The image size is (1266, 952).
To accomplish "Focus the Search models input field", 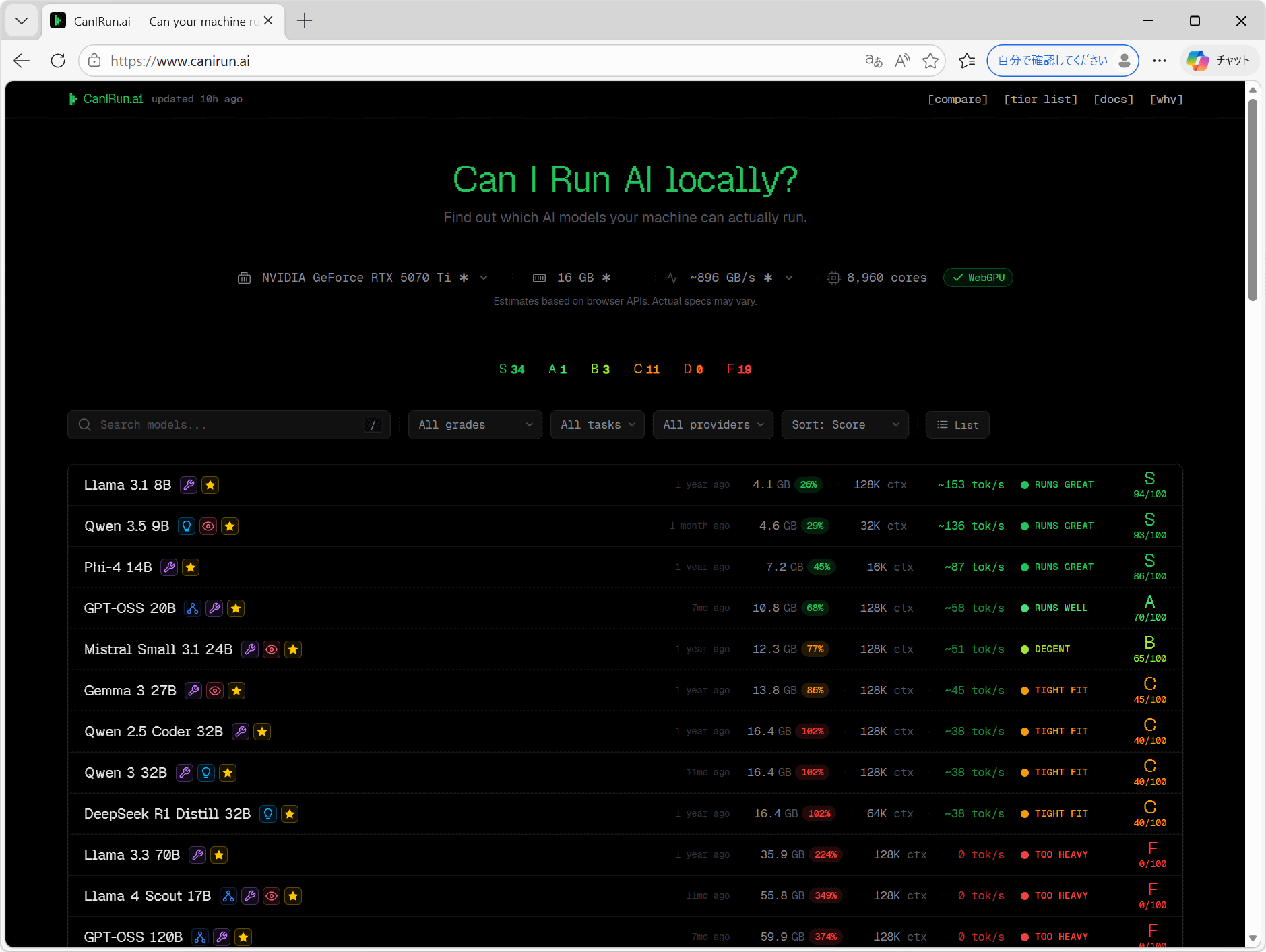I will pyautogui.click(x=229, y=425).
